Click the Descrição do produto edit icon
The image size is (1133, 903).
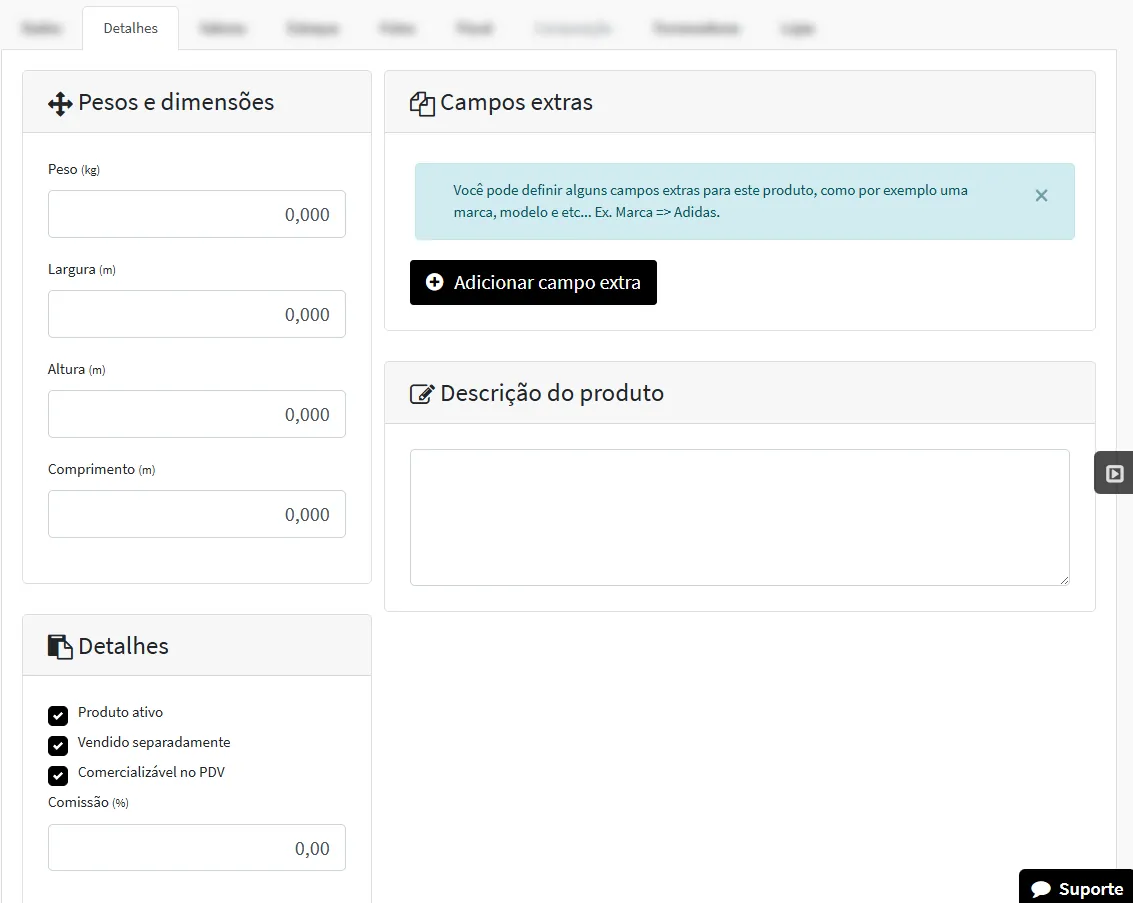coord(422,394)
